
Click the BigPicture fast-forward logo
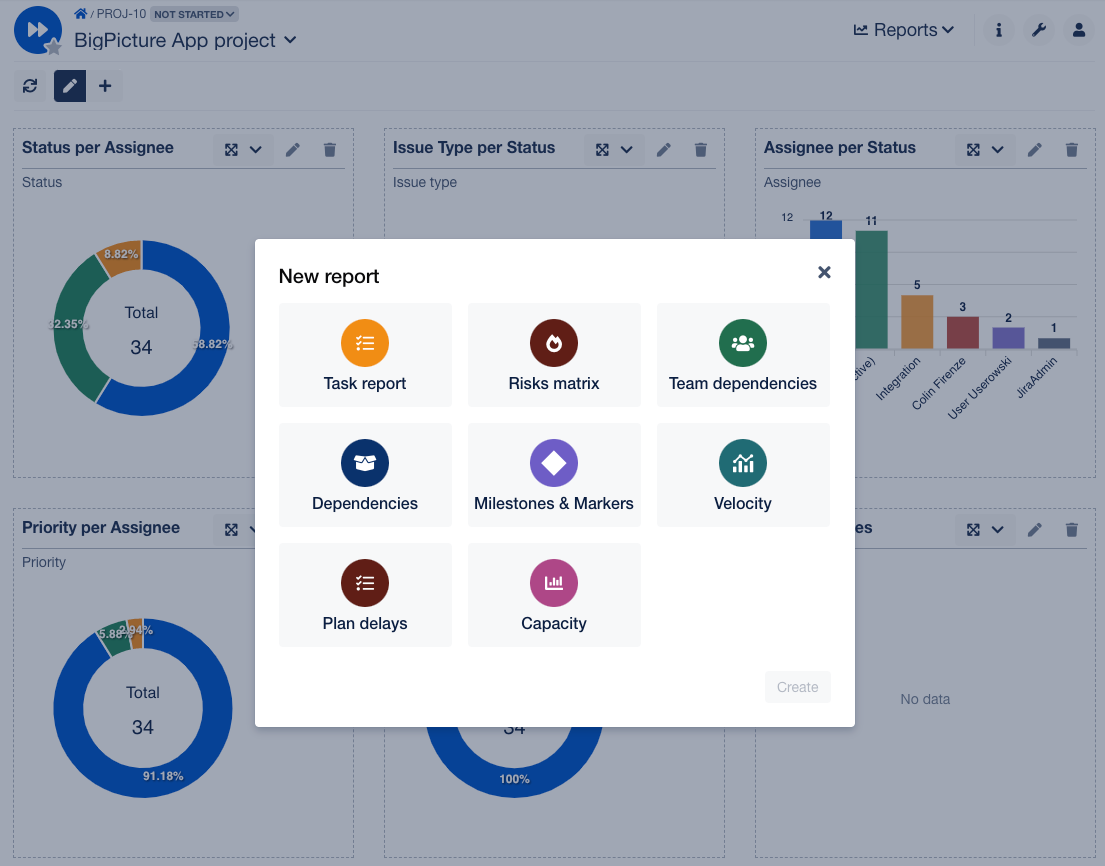(x=37, y=30)
